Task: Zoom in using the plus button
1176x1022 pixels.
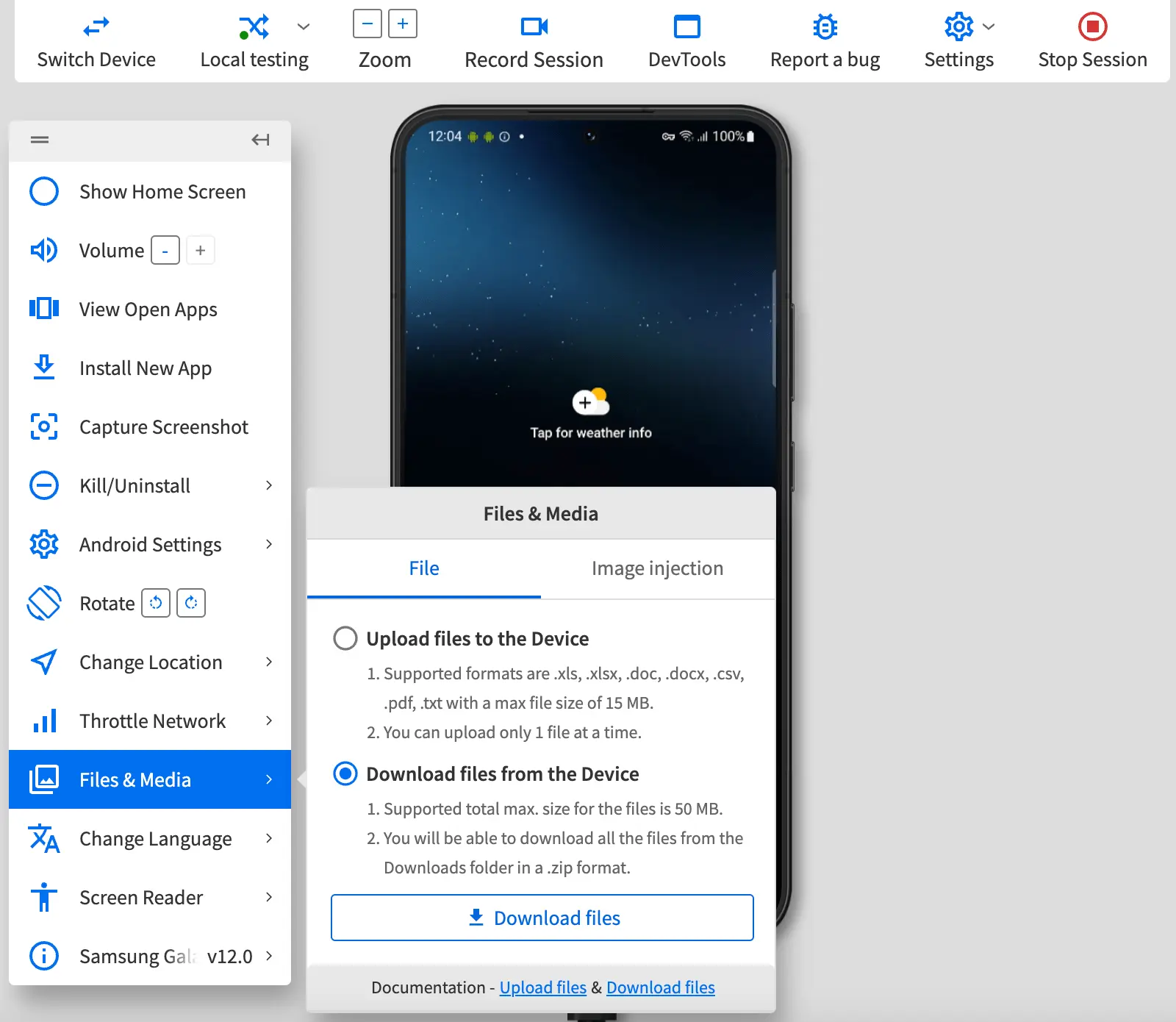Action: [403, 24]
